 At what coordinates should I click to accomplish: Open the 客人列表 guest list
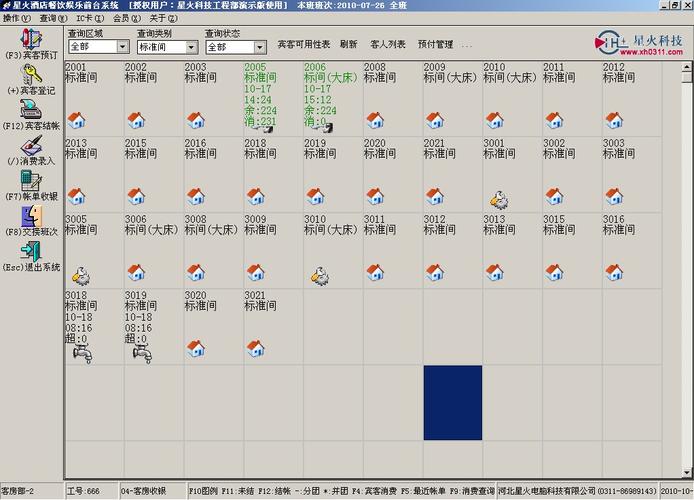point(388,44)
